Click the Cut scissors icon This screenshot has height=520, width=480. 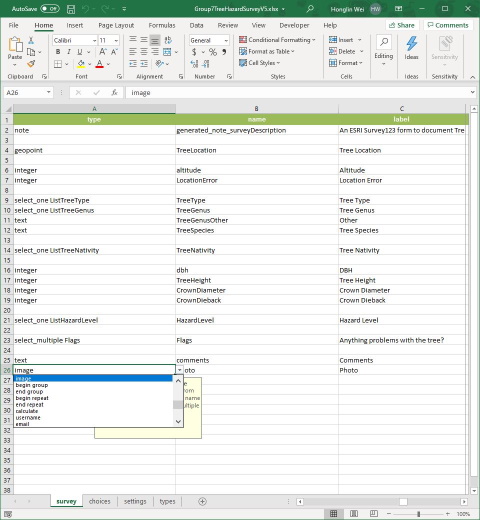pos(31,40)
